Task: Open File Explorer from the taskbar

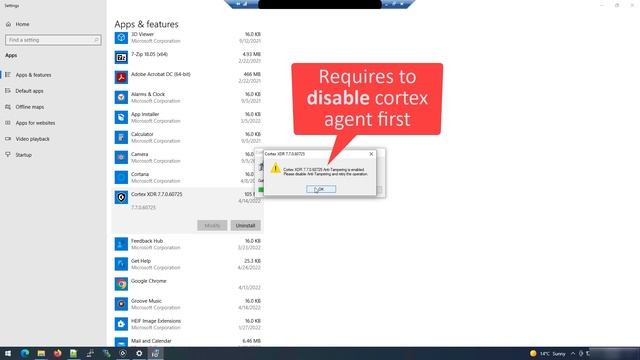Action: [41, 353]
